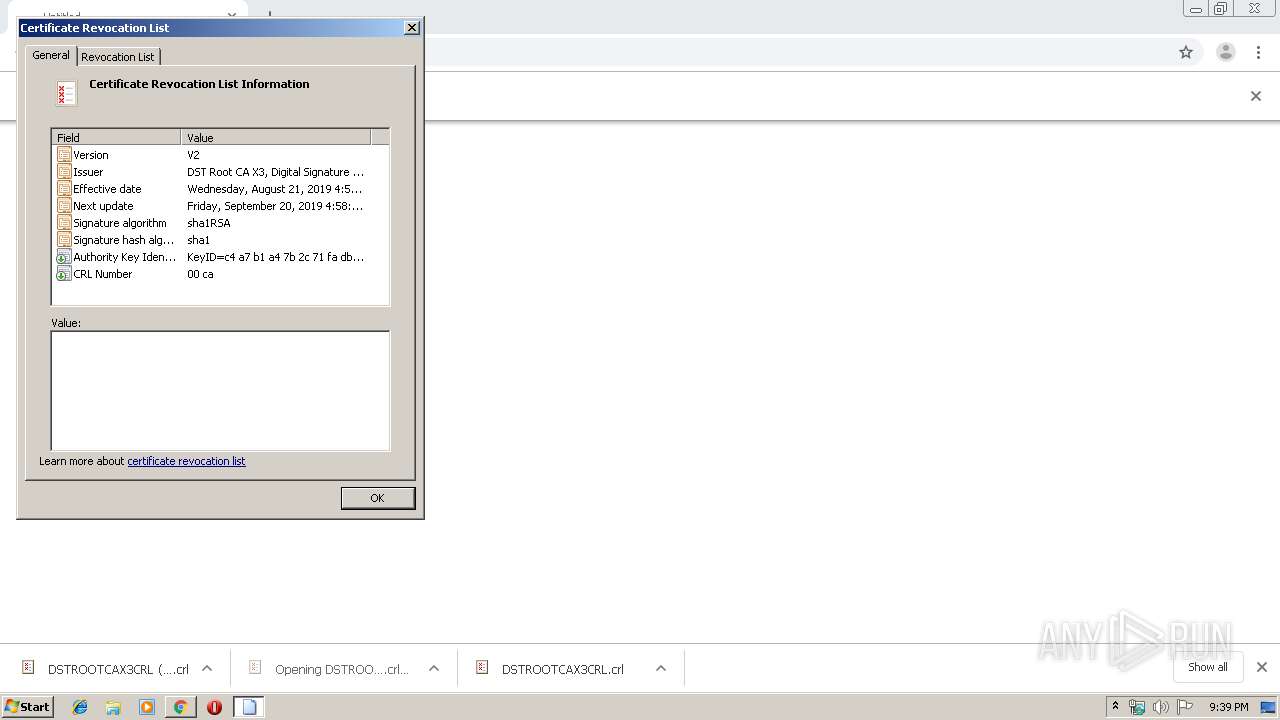
Task: Select the Signature algorithm field icon
Action: [64, 223]
